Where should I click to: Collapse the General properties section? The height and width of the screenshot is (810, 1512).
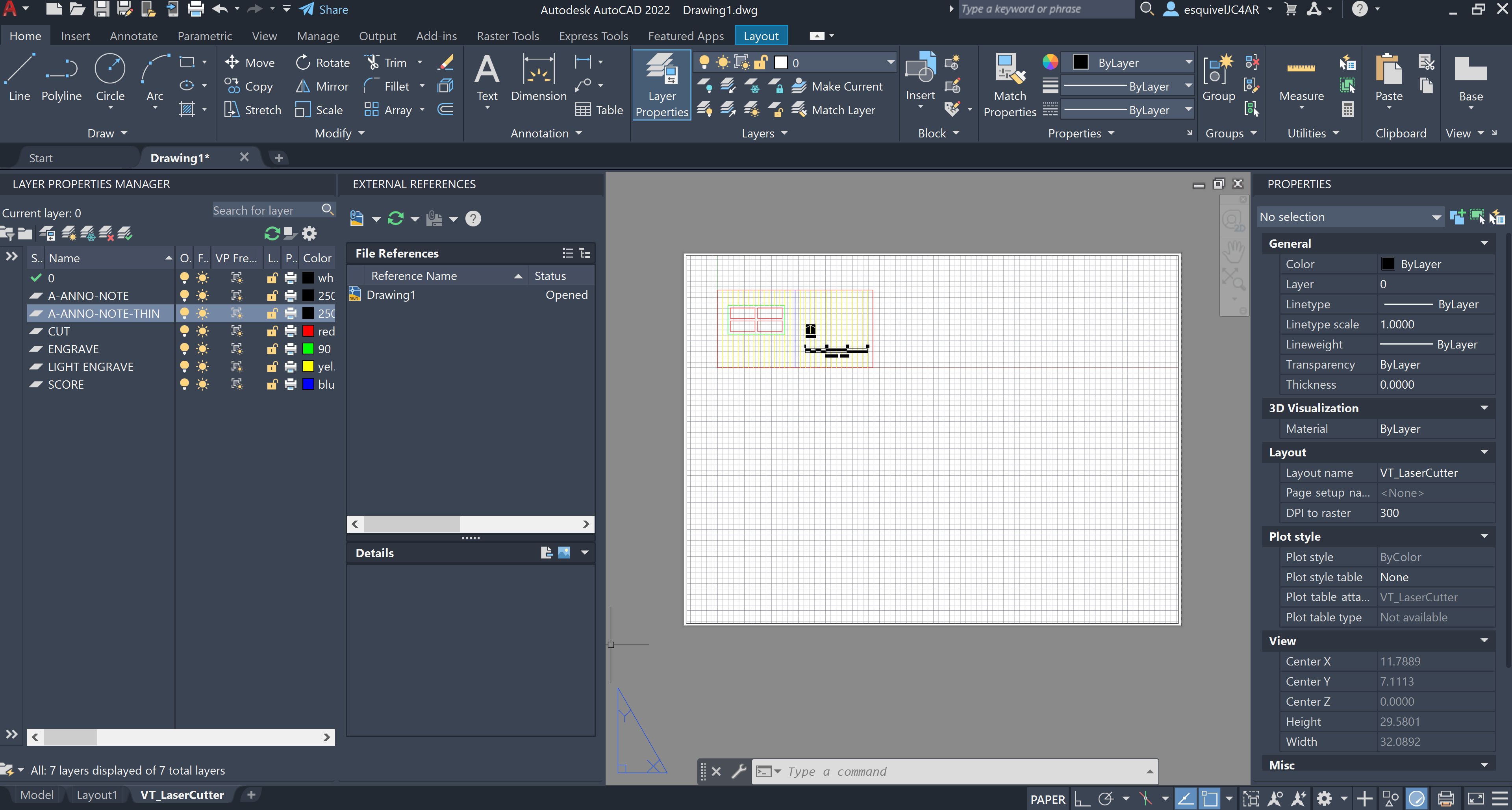click(1484, 243)
